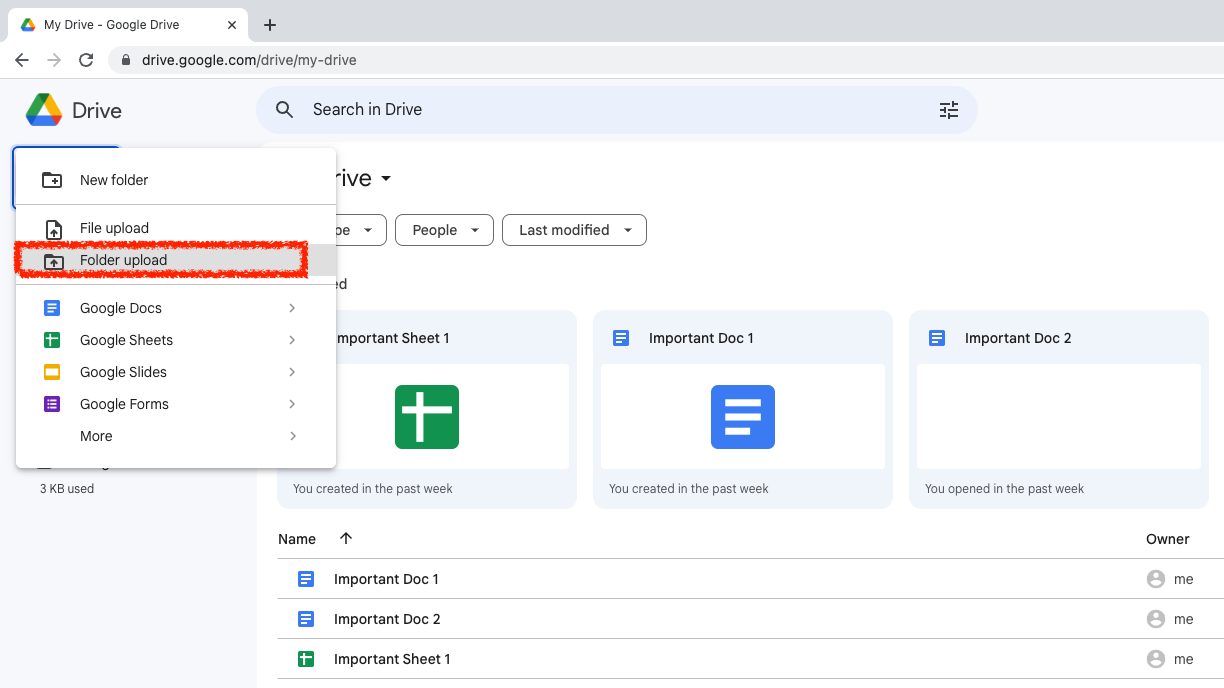
Task: Click Important Doc 2 card title
Action: pyautogui.click(x=1018, y=338)
